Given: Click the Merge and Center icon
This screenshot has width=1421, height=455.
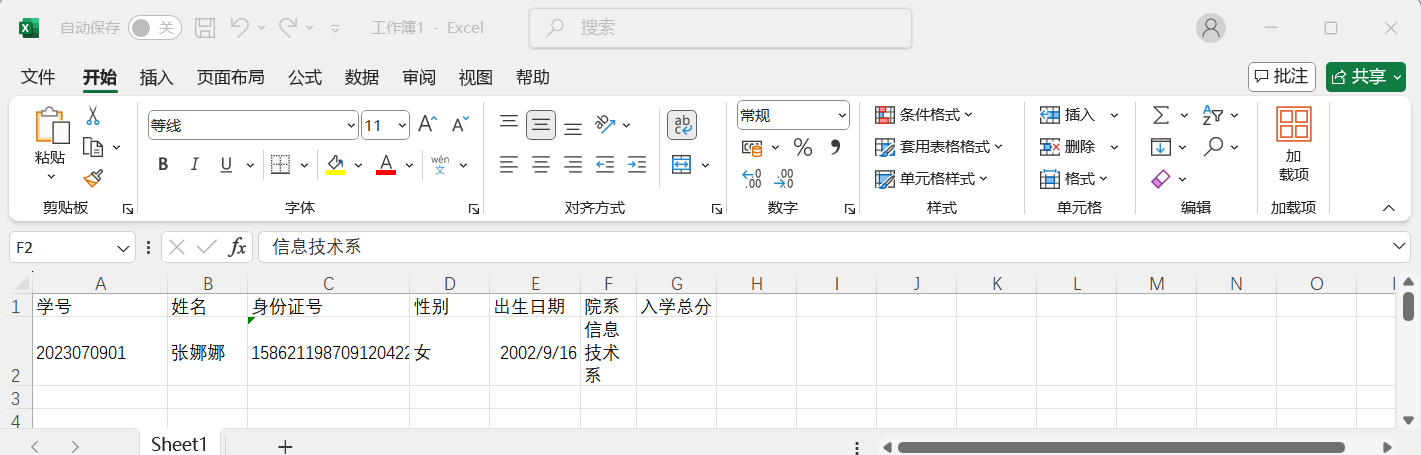Looking at the screenshot, I should pyautogui.click(x=681, y=165).
